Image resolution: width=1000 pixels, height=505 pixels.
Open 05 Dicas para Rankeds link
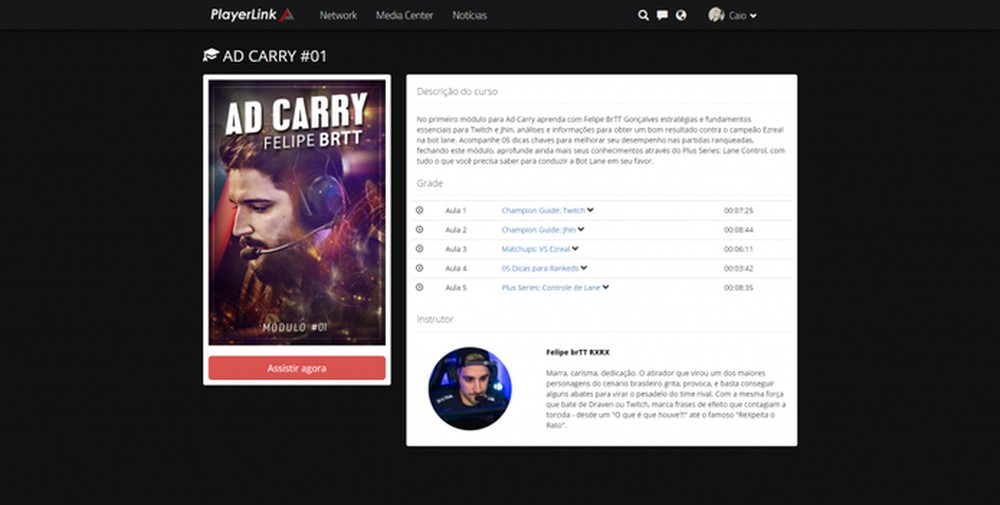tap(540, 268)
